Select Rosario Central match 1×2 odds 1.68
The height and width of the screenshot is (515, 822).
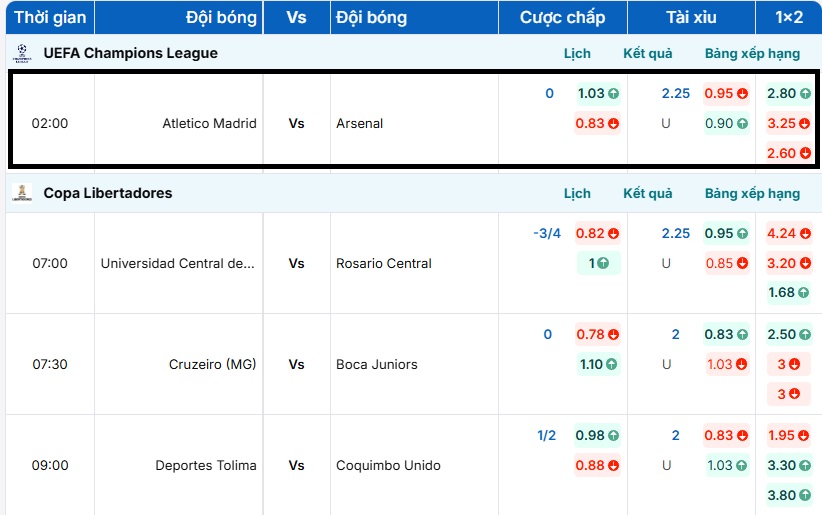[x=789, y=293]
